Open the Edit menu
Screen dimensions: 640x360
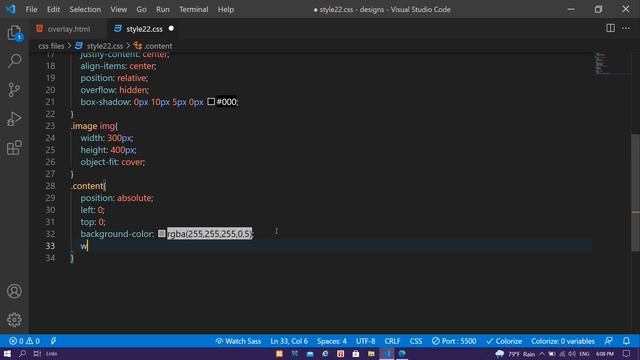tap(53, 9)
